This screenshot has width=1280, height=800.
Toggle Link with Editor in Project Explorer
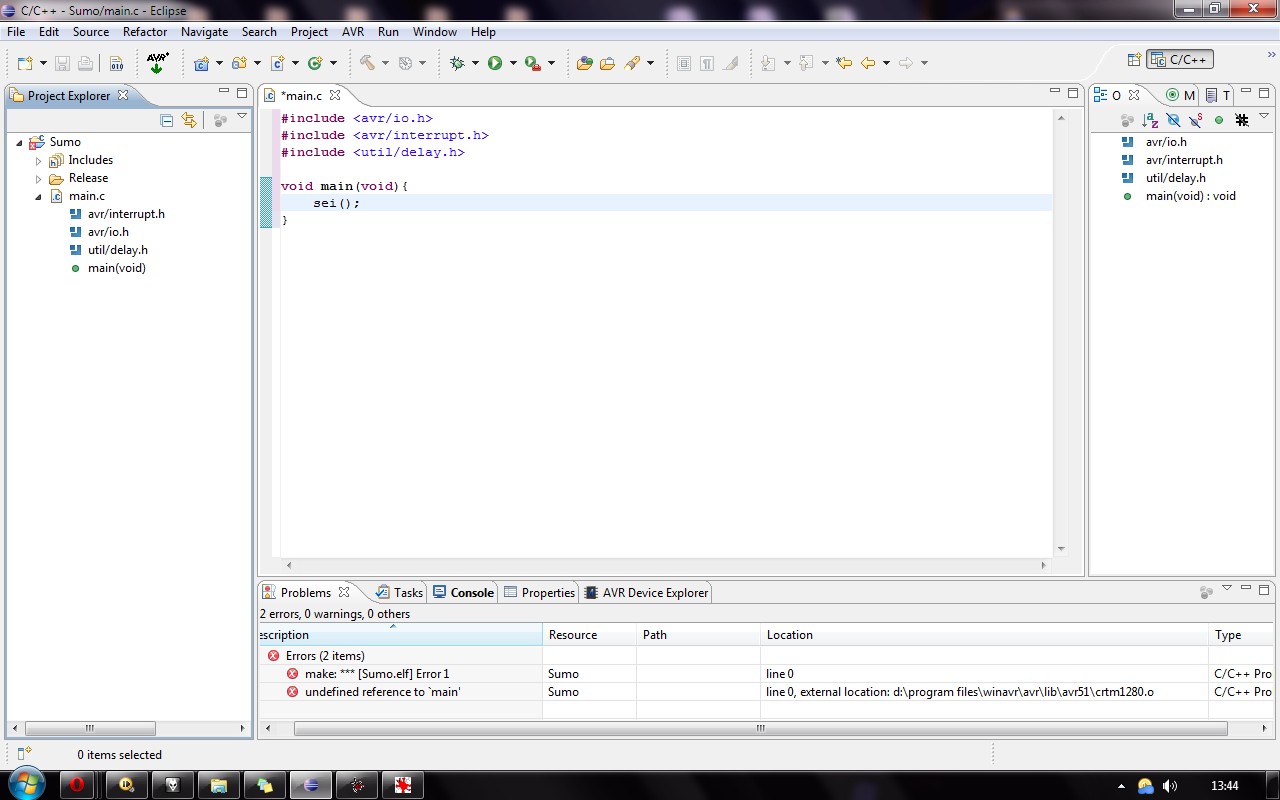coord(189,121)
